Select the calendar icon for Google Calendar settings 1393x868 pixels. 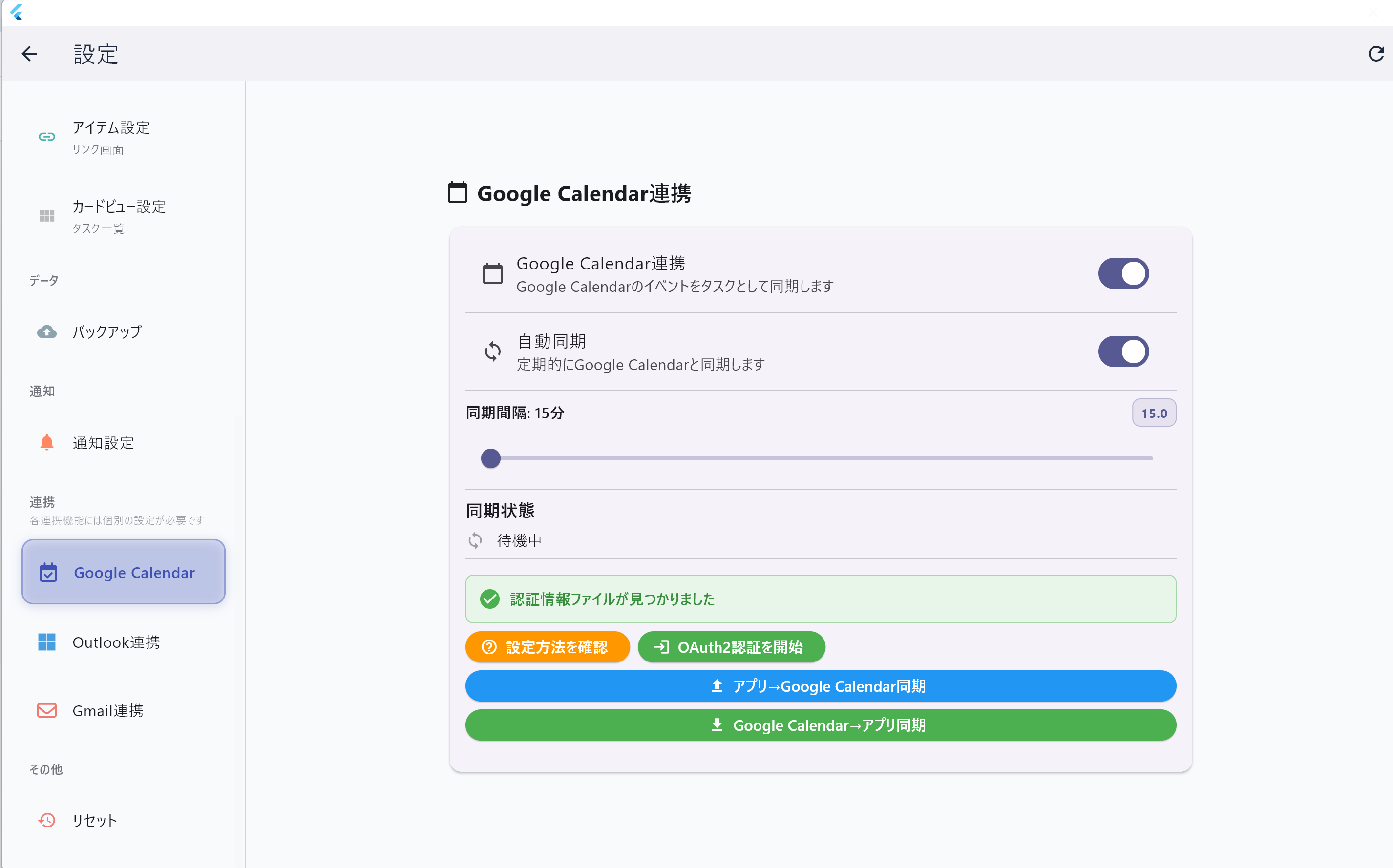pos(48,572)
